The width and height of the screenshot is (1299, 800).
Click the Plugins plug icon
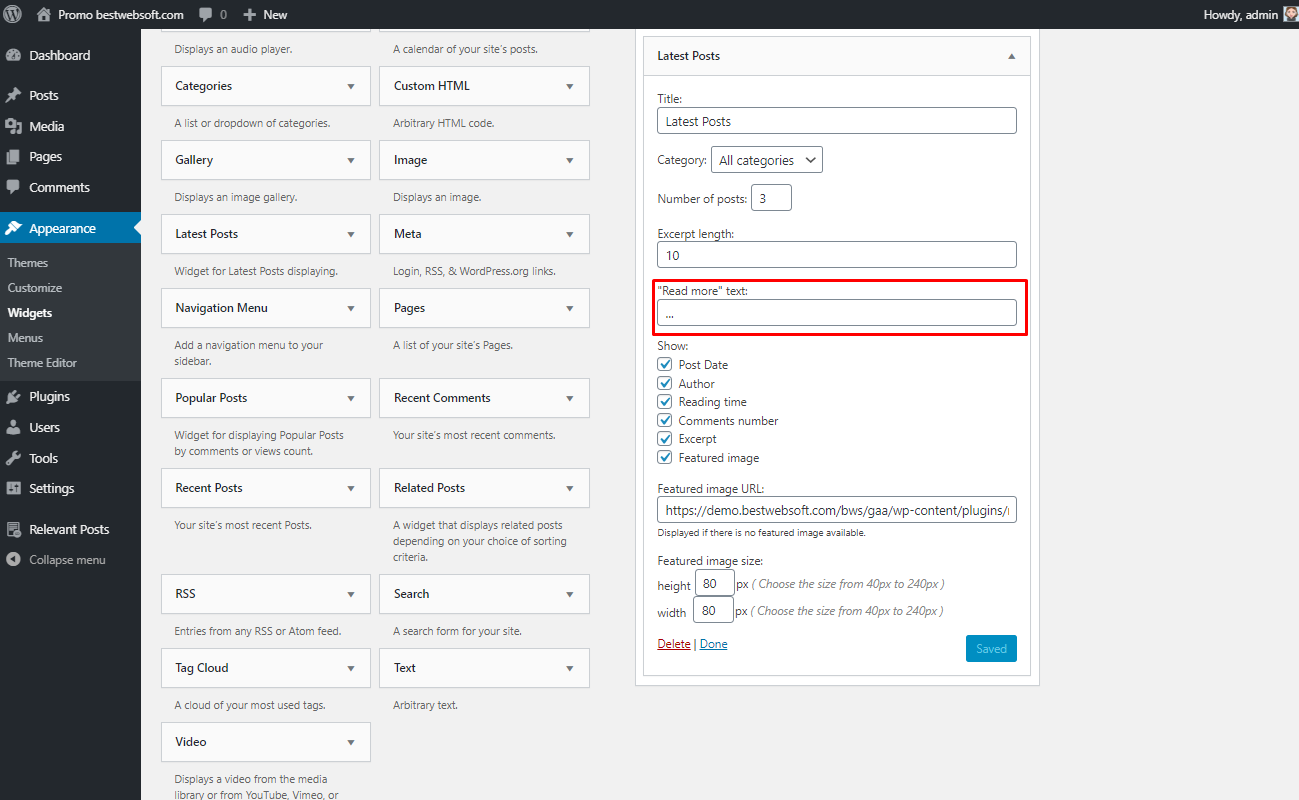point(14,397)
